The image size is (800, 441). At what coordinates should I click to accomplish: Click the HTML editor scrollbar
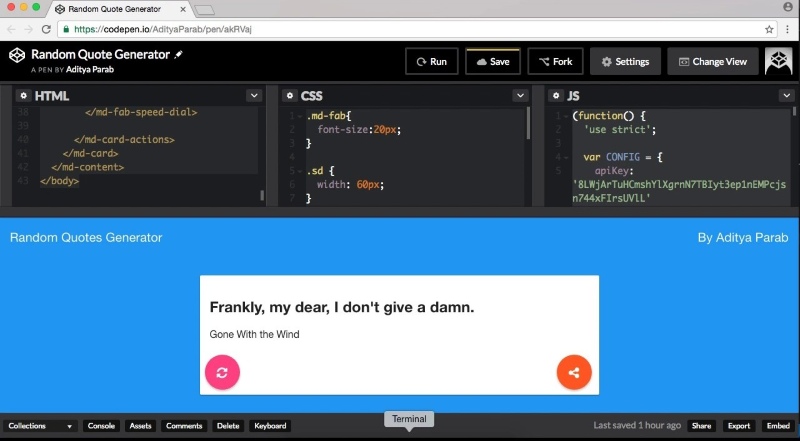[262, 194]
